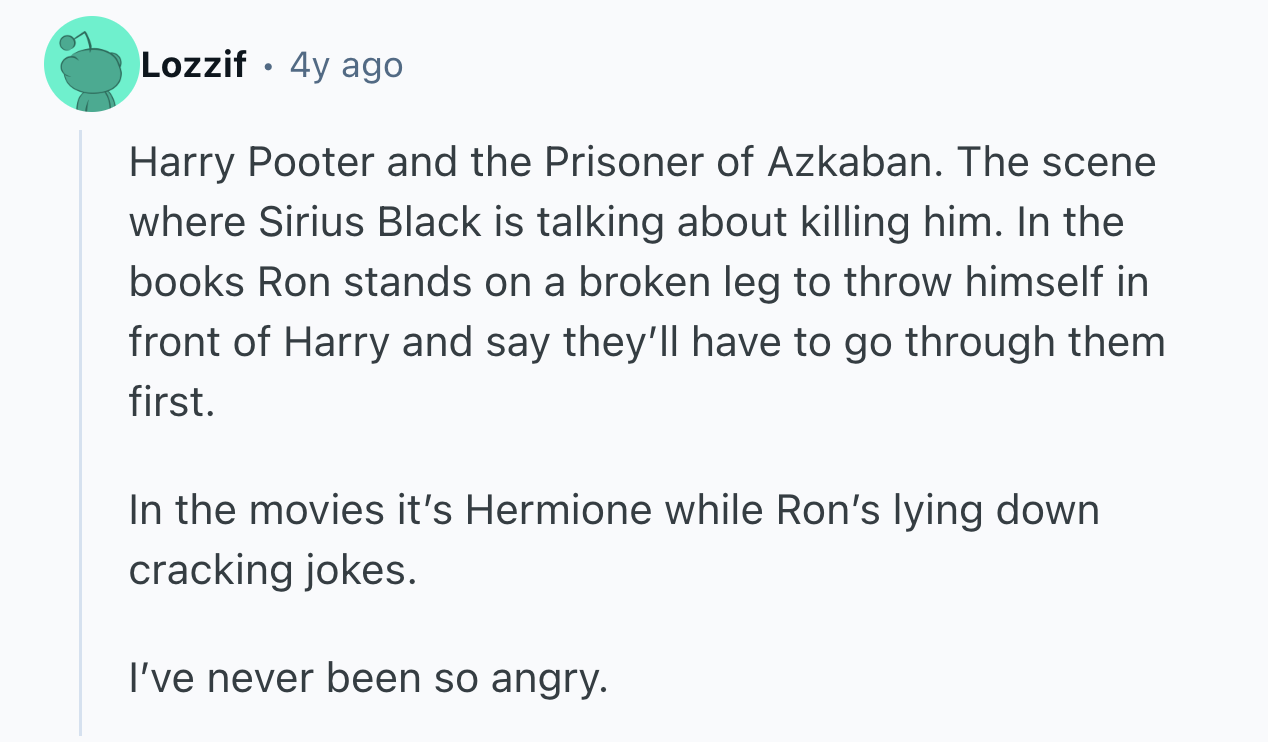
Task: Click the lone word "first." ending paragraph one
Action: pyautogui.click(x=171, y=402)
